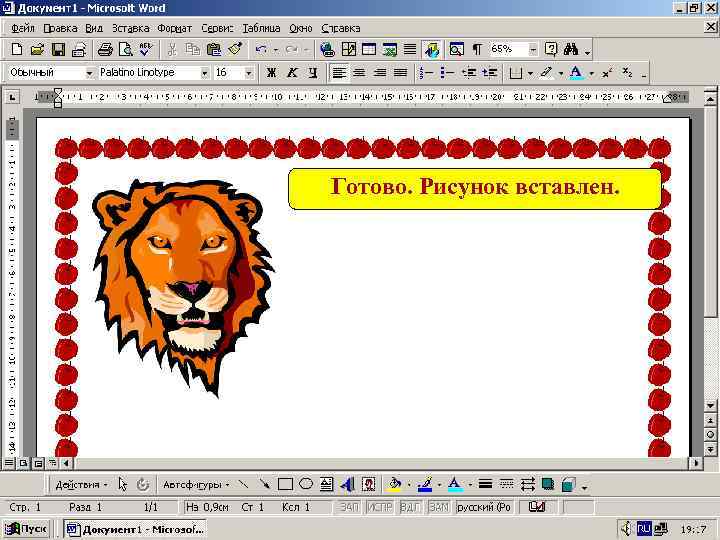Open an existing file with folder icon

[37, 49]
